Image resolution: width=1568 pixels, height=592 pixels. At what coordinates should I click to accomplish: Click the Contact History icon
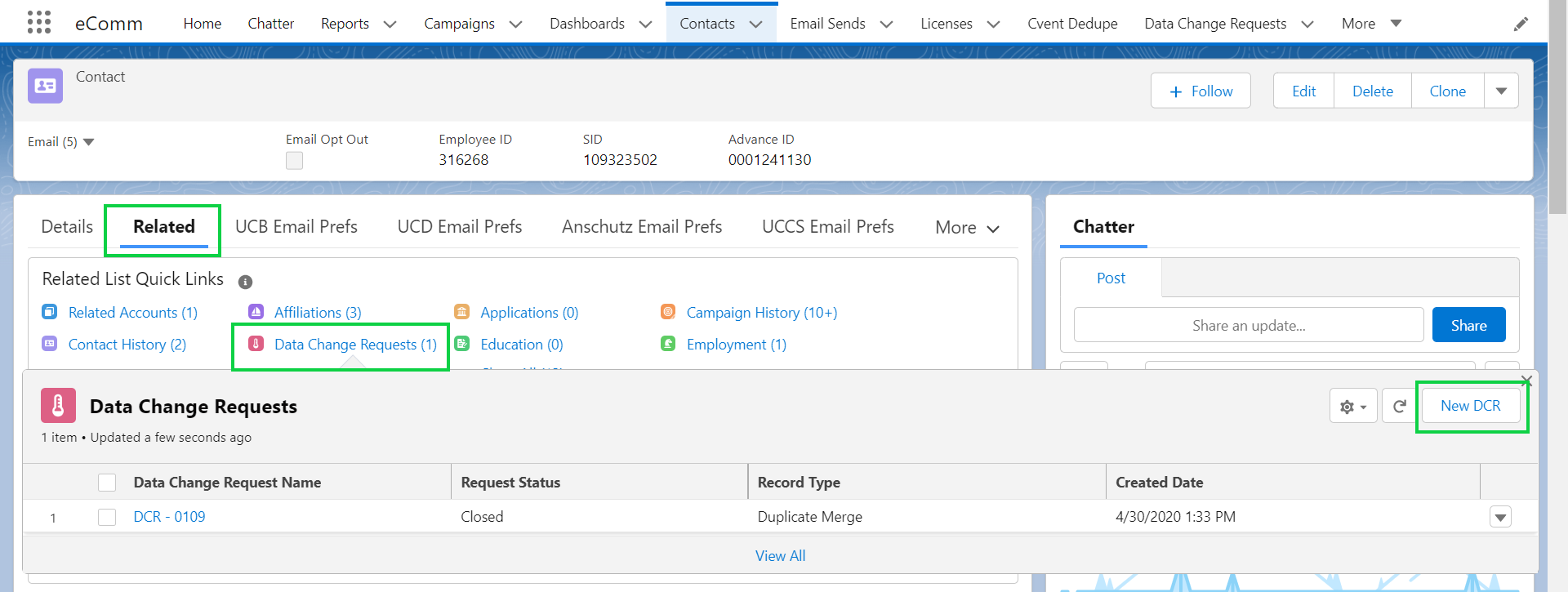coord(50,344)
